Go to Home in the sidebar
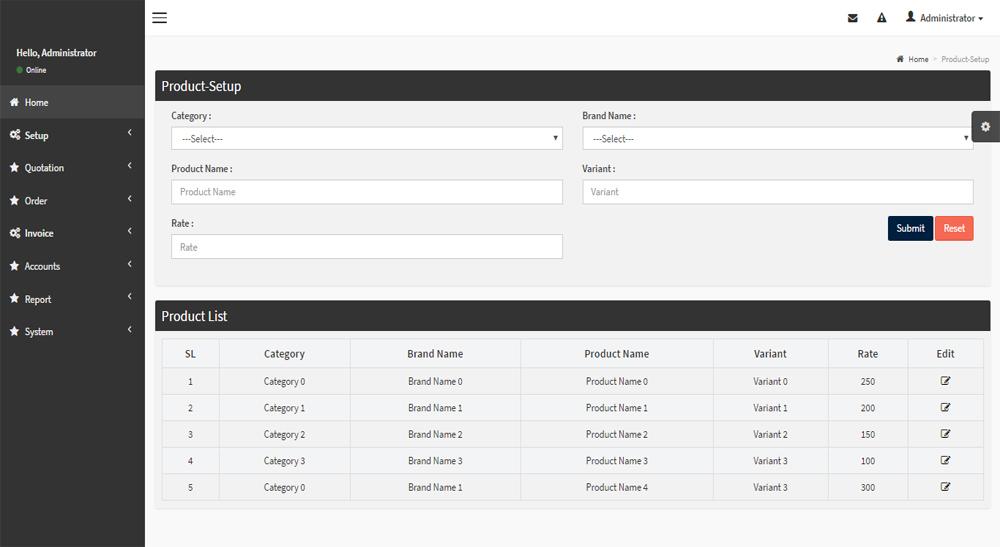 [72, 102]
